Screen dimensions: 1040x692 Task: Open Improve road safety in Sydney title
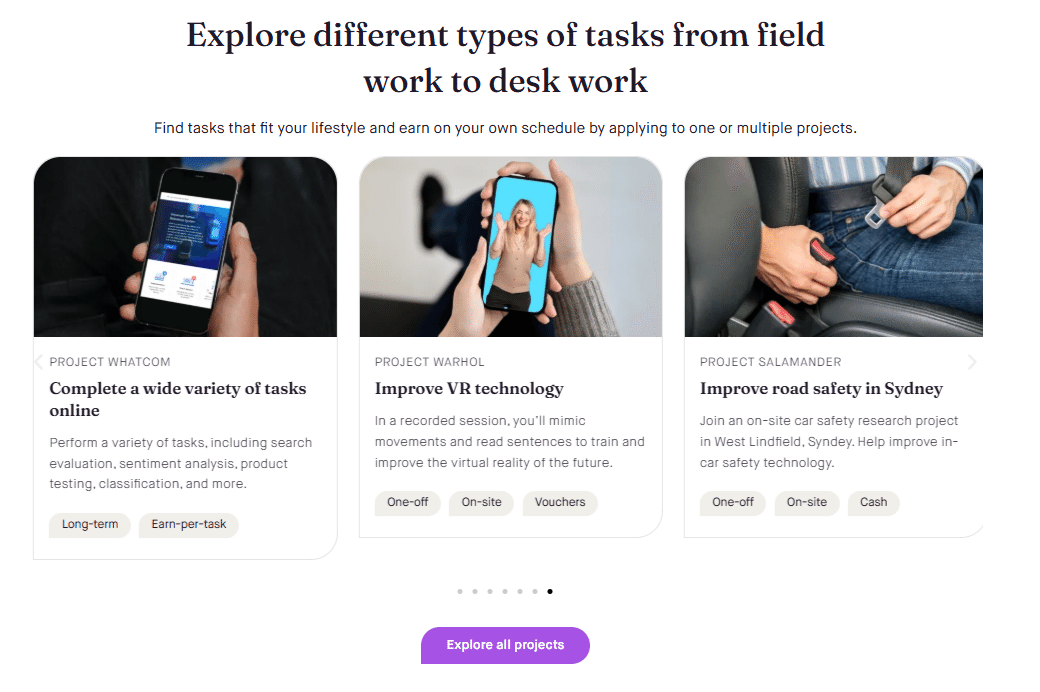tap(821, 389)
